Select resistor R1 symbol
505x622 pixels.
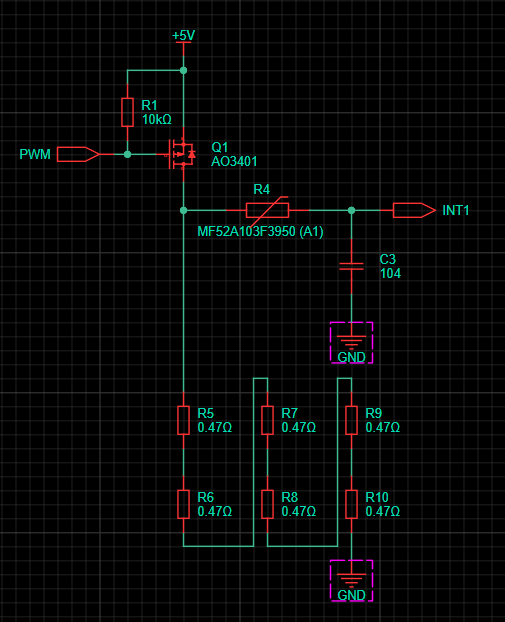tap(127, 112)
